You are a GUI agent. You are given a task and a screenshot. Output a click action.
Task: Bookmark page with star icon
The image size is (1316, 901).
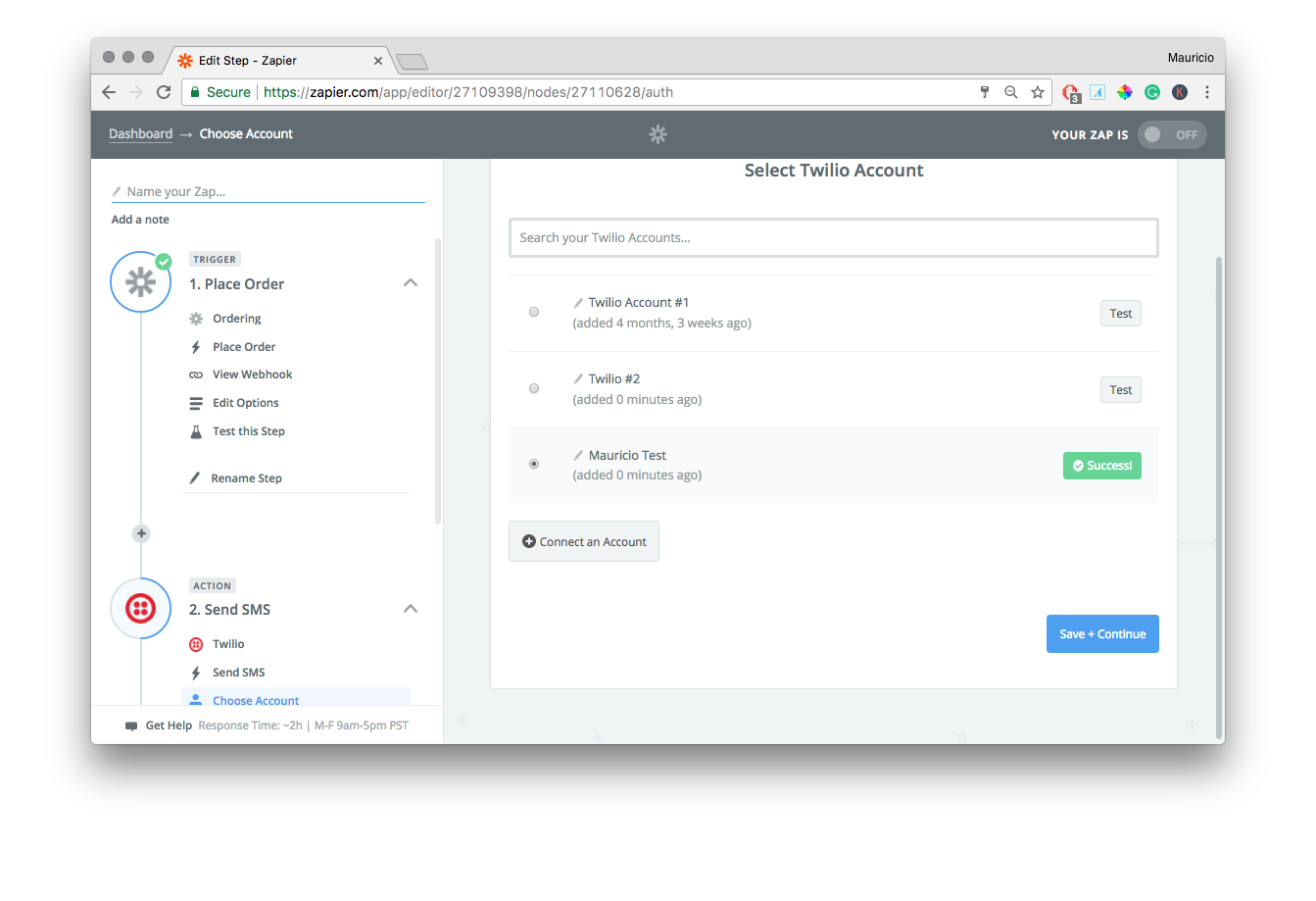[1038, 92]
